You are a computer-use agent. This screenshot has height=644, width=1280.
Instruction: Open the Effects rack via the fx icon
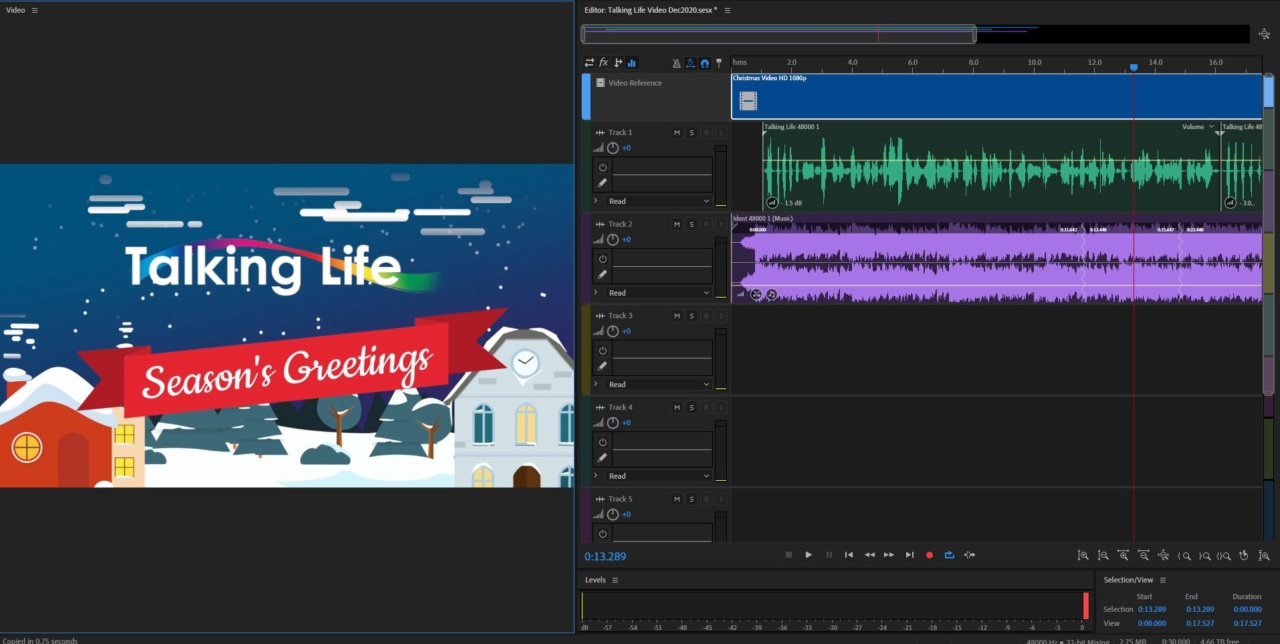point(603,62)
